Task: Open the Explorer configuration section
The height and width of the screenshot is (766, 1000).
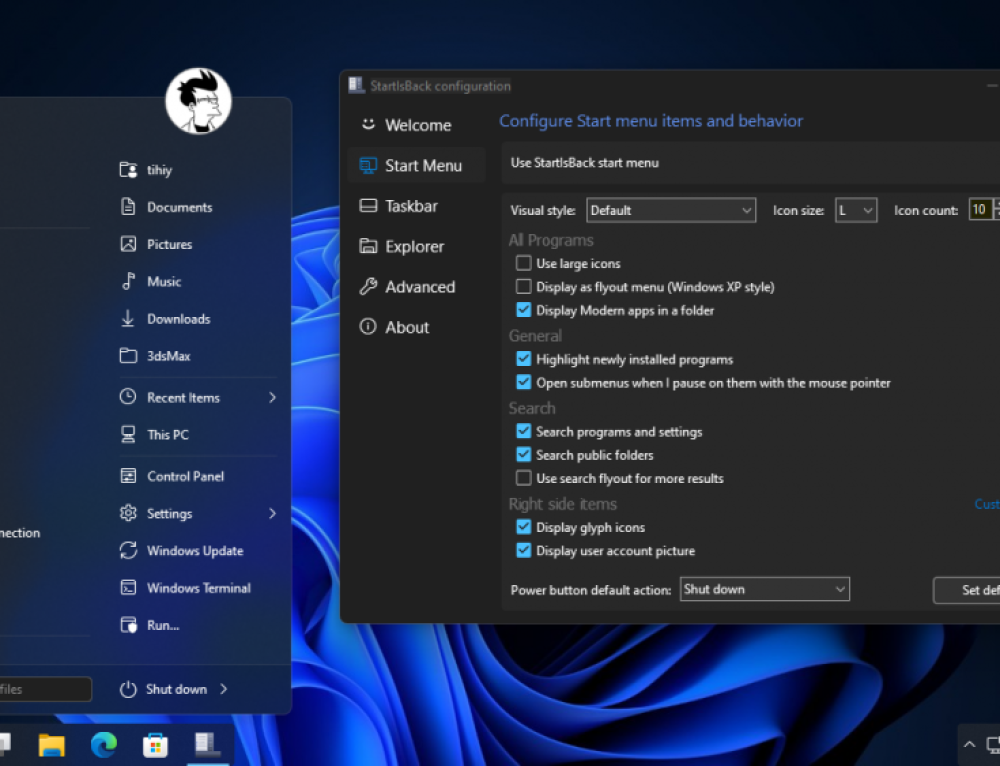Action: pos(414,246)
